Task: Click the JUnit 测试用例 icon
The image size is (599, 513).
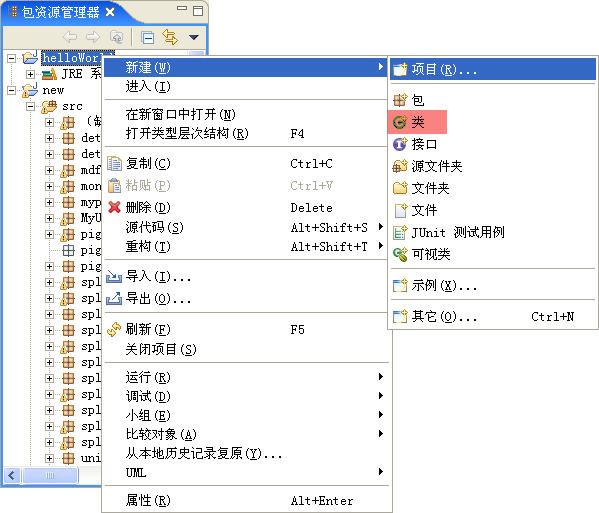Action: 400,232
